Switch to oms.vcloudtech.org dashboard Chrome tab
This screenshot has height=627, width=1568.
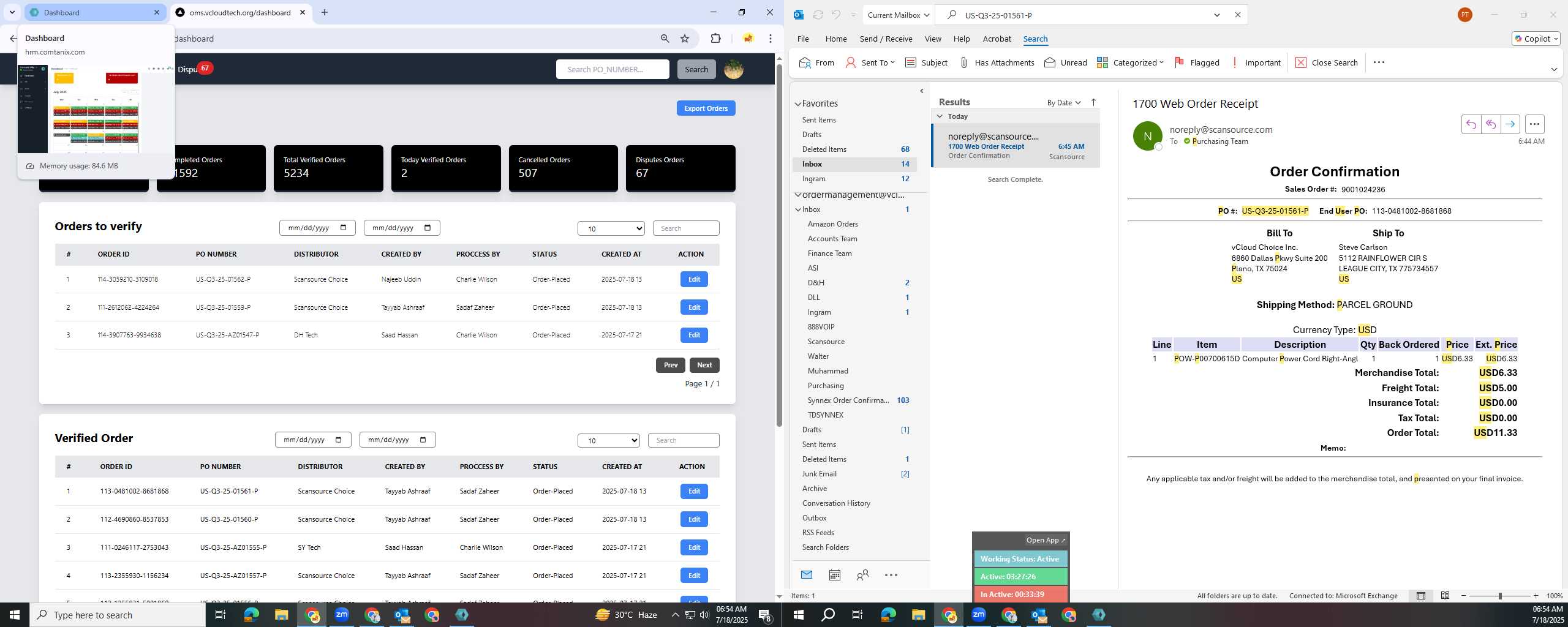(239, 12)
